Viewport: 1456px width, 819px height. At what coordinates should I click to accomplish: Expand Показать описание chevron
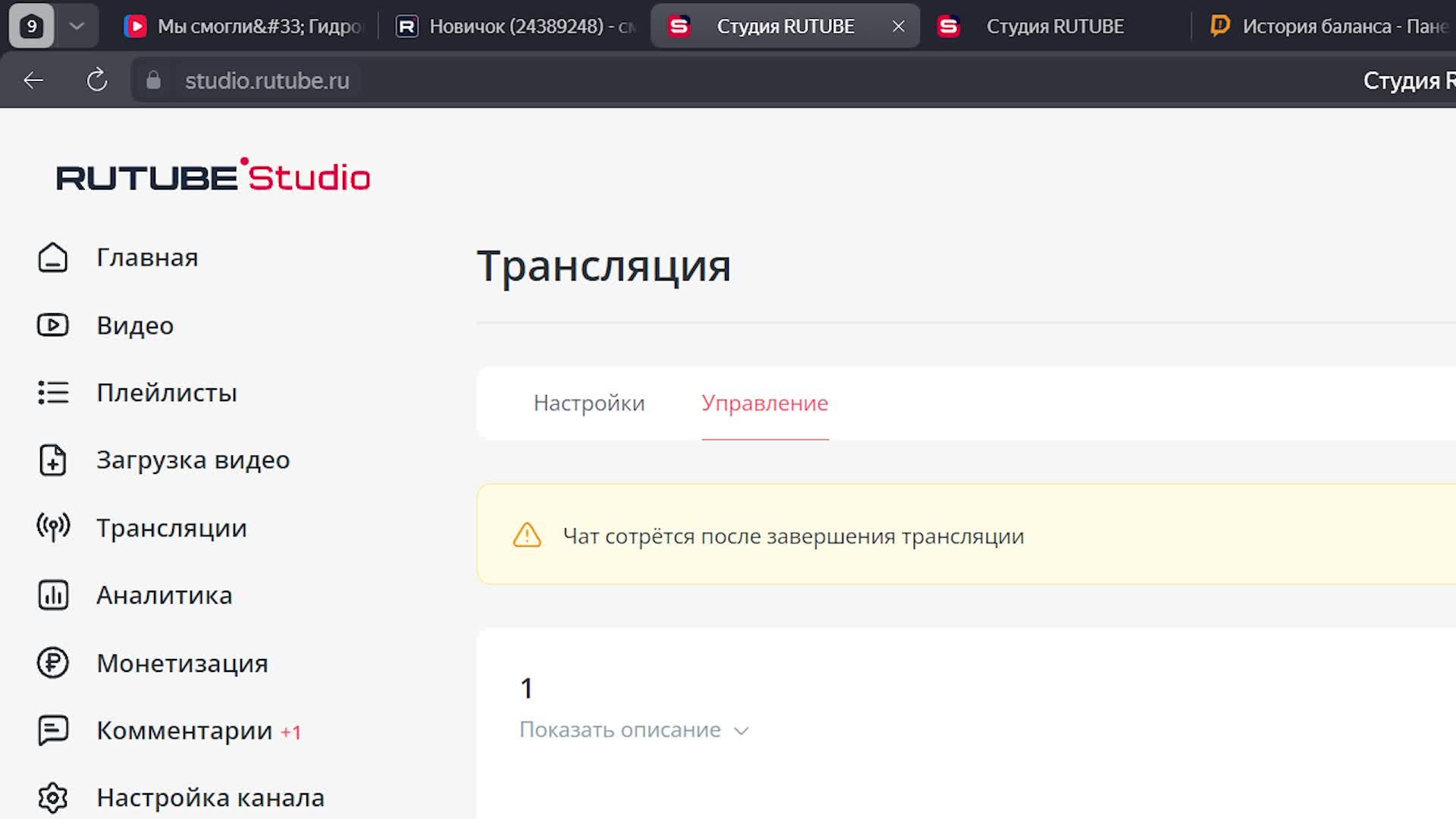coord(742,731)
